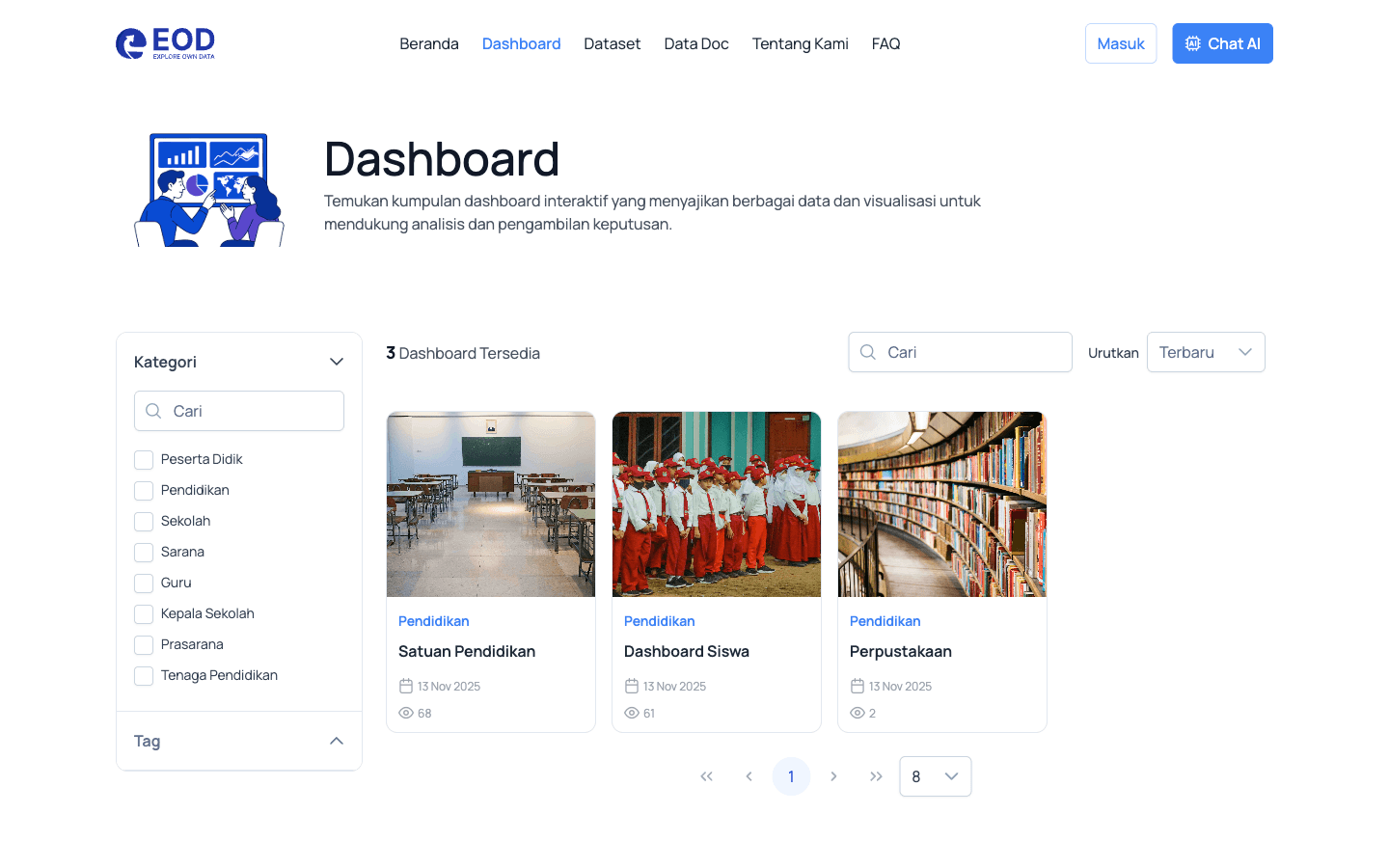This screenshot has height=868, width=1389.
Task: Open the Perpustakaan library thumbnail
Action: tap(942, 504)
